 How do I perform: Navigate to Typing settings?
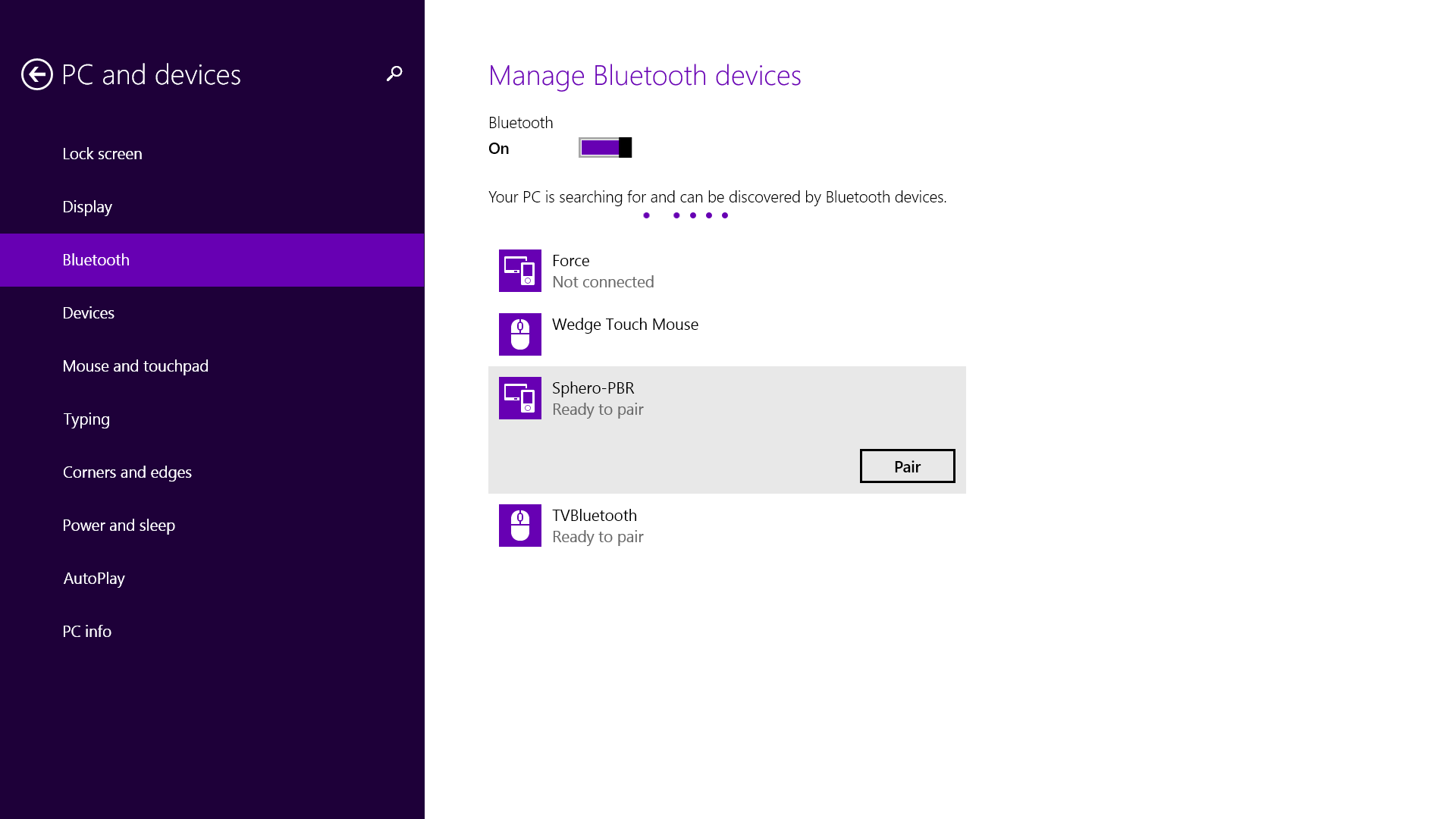pyautogui.click(x=86, y=419)
